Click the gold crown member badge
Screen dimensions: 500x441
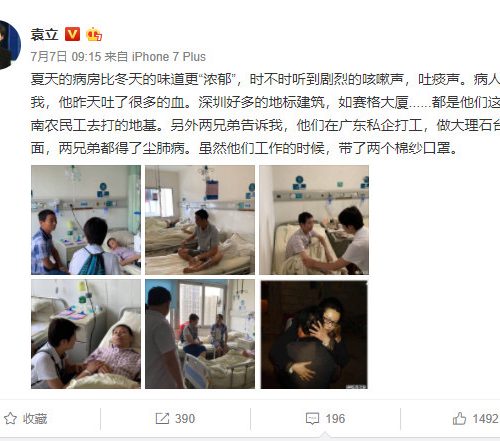coord(94,34)
